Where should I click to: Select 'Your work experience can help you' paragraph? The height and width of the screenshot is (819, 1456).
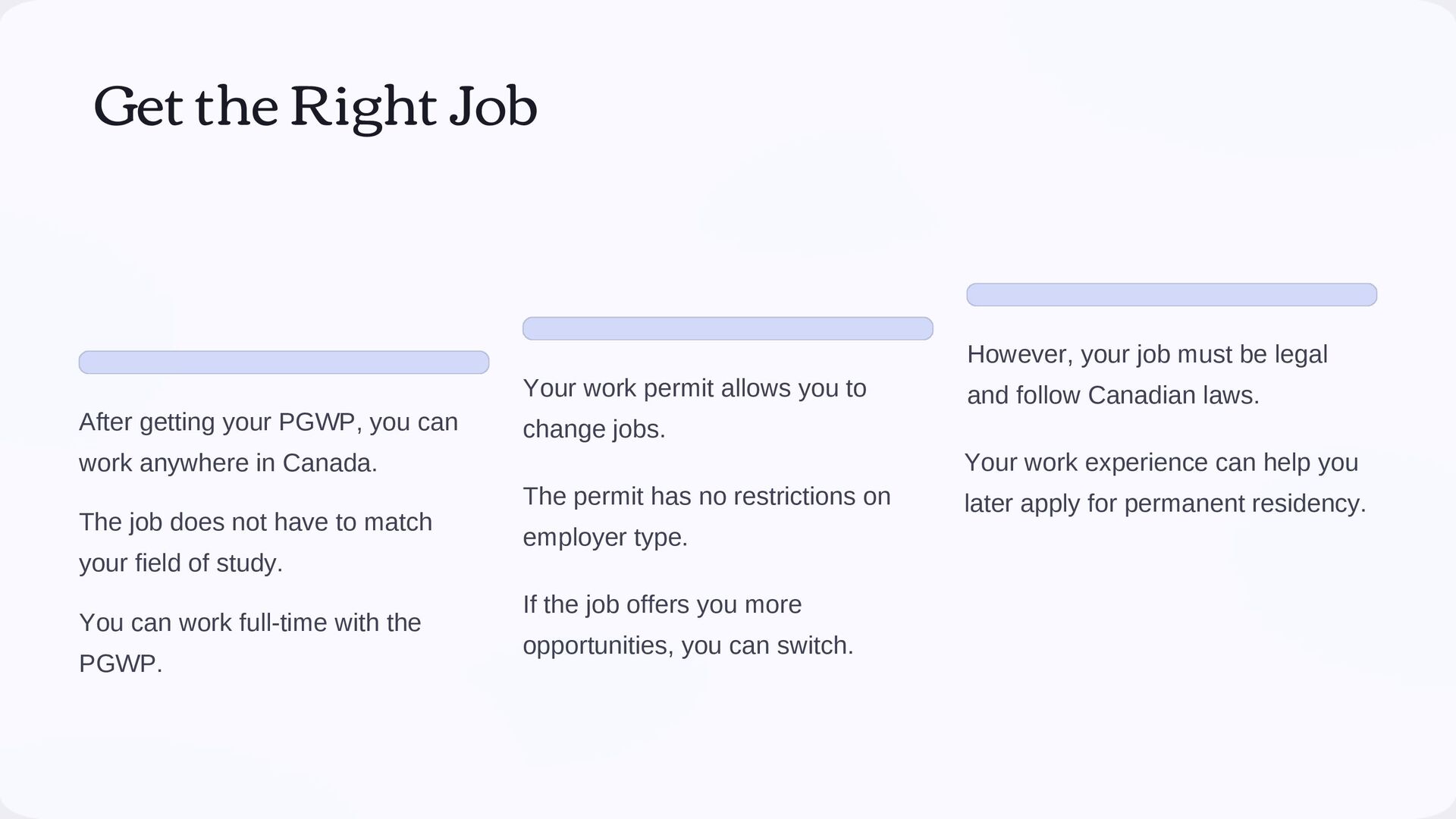tap(1165, 483)
